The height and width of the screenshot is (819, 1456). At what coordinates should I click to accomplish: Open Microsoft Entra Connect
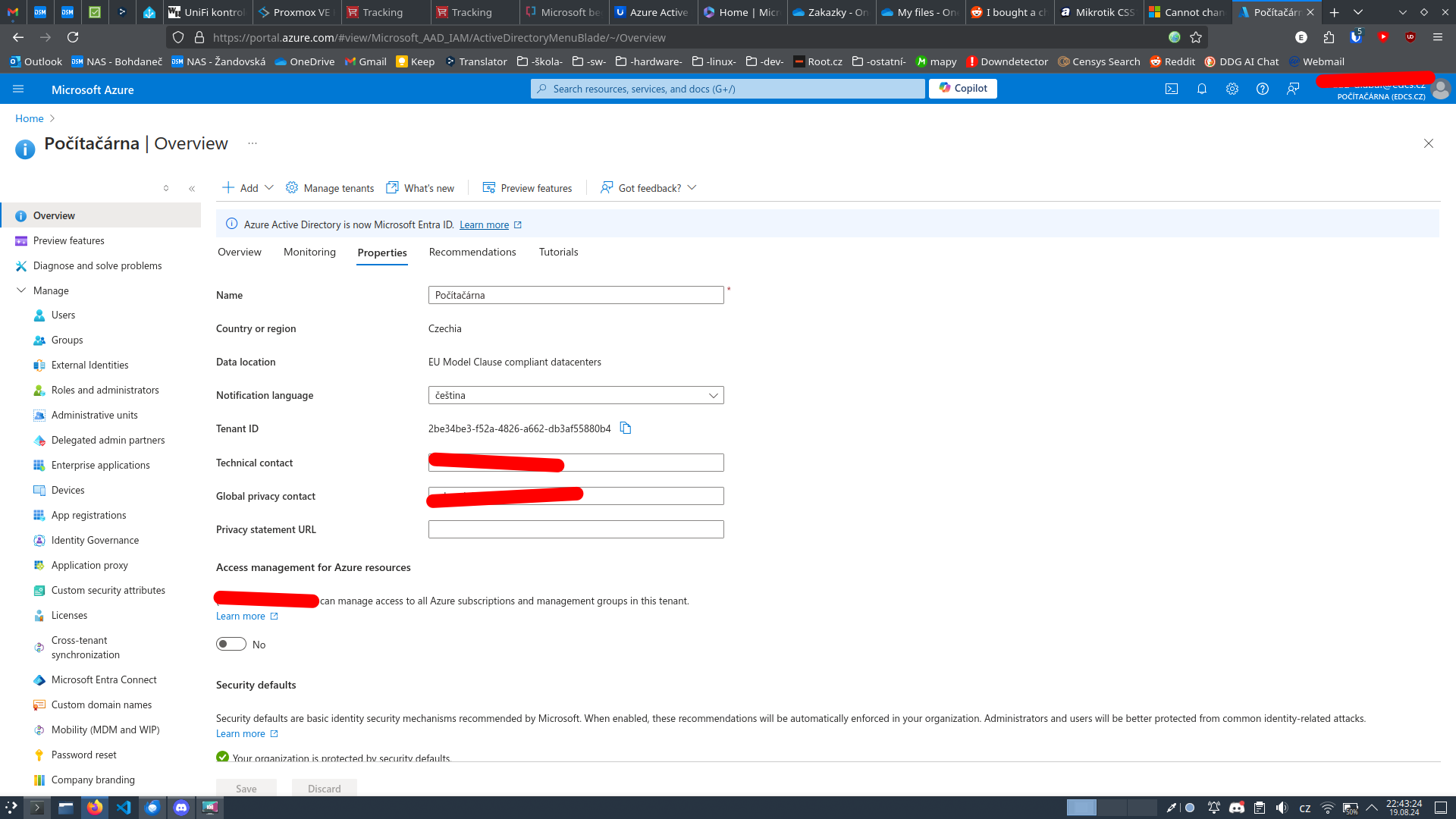pos(104,680)
